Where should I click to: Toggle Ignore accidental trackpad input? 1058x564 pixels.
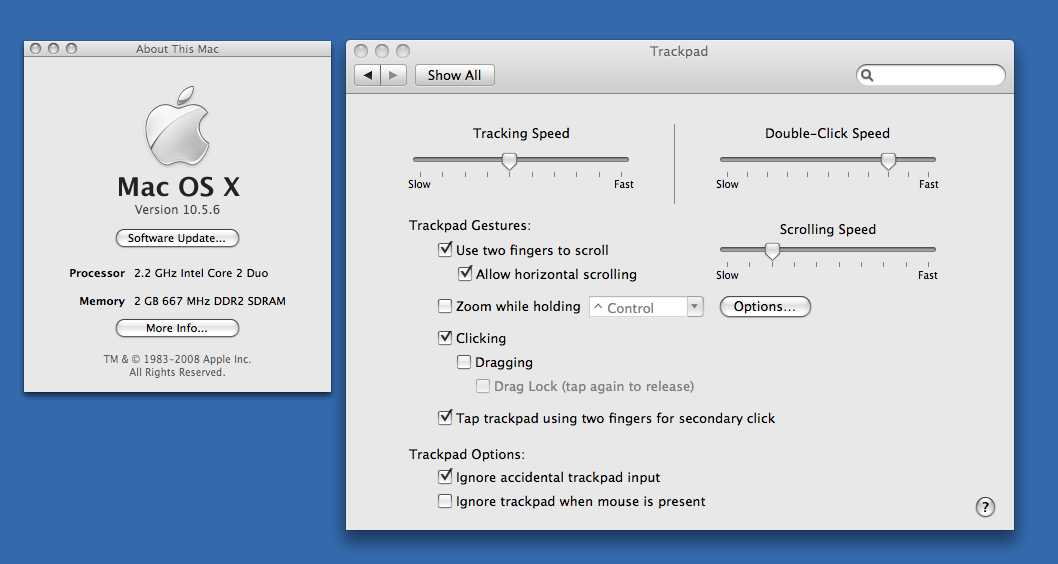[445, 477]
